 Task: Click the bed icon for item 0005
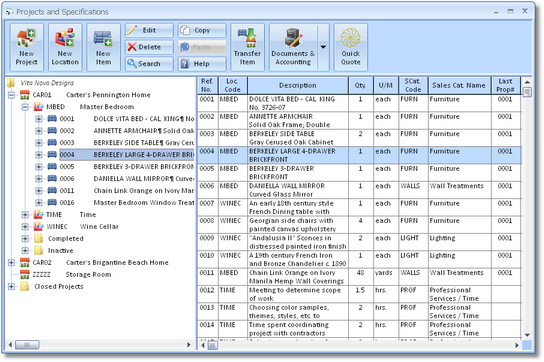coord(52,167)
